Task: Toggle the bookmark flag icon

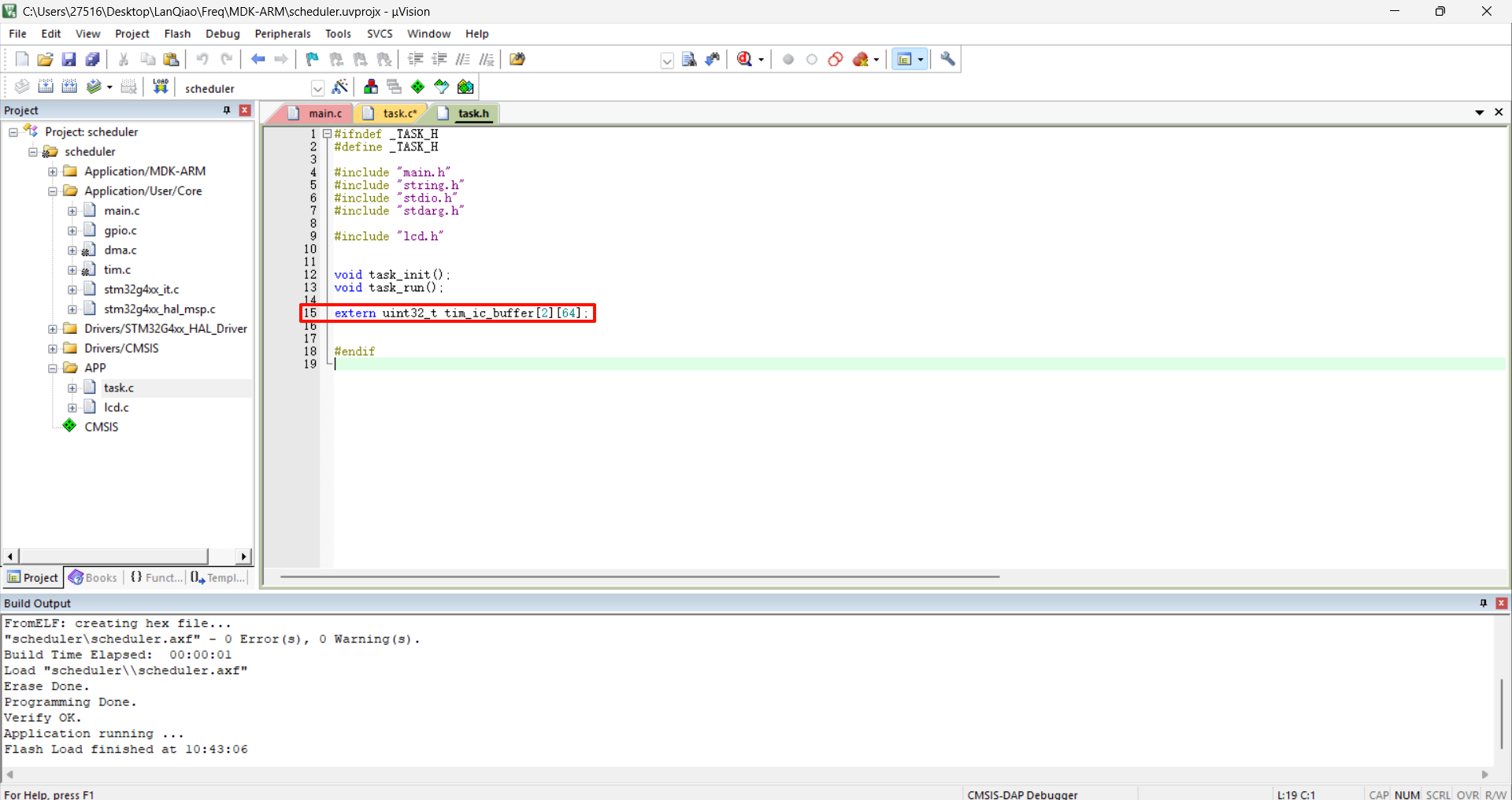Action: 312,59
